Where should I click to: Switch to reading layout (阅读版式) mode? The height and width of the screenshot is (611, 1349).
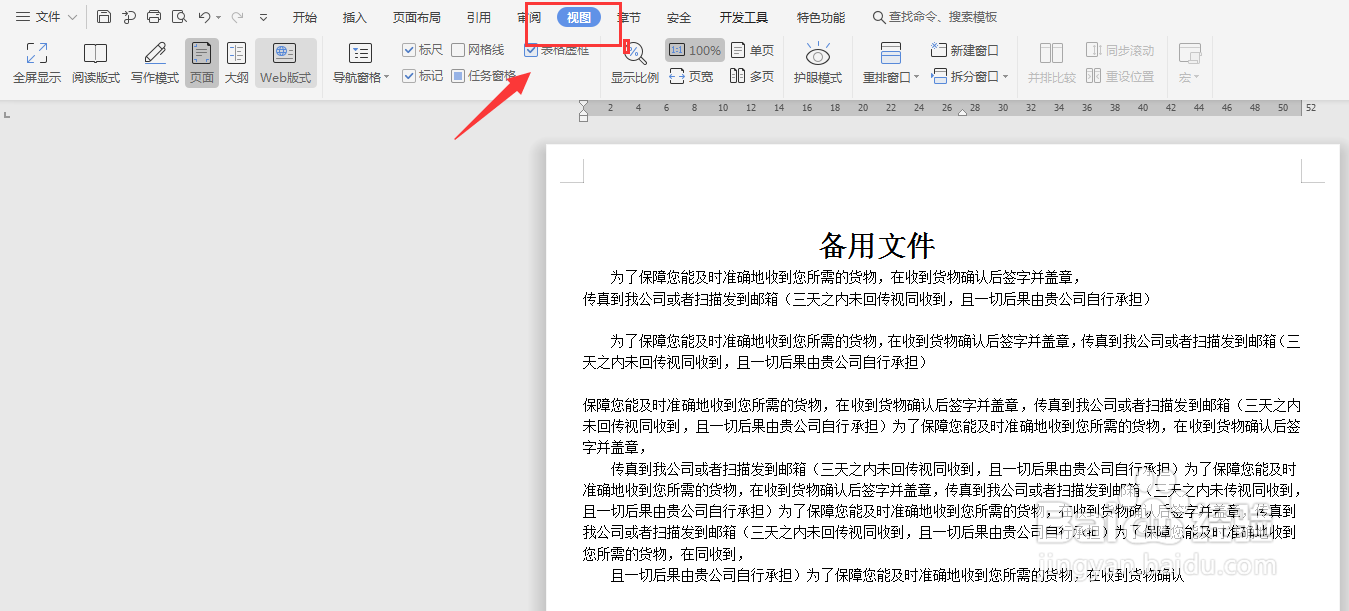[96, 62]
